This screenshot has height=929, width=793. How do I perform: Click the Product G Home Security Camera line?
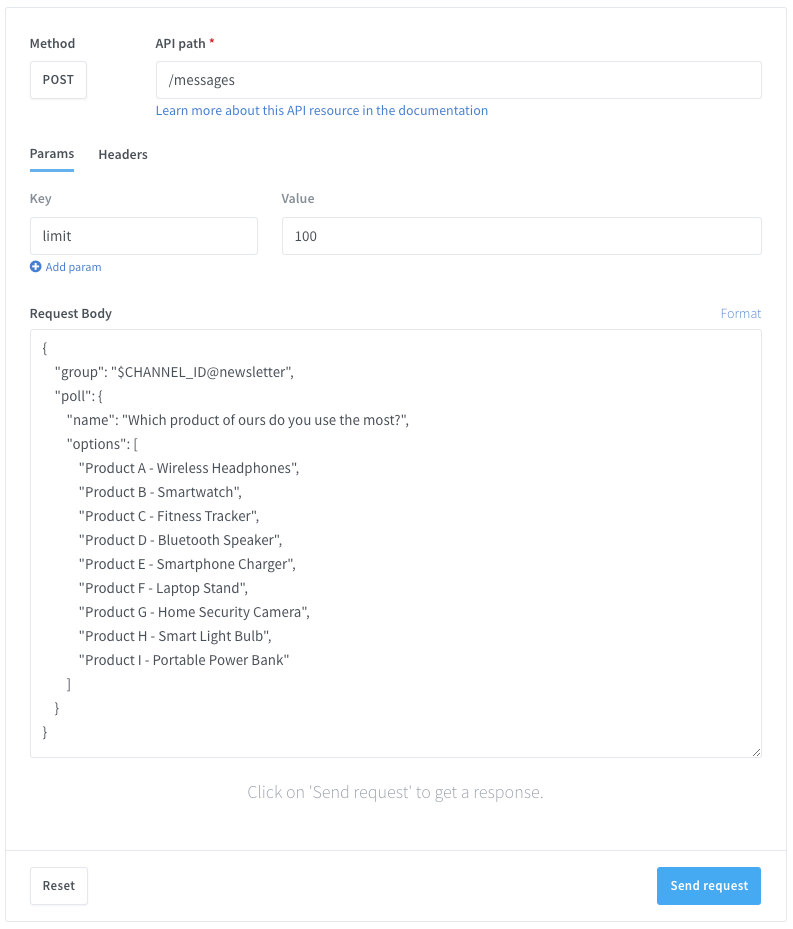(x=195, y=612)
